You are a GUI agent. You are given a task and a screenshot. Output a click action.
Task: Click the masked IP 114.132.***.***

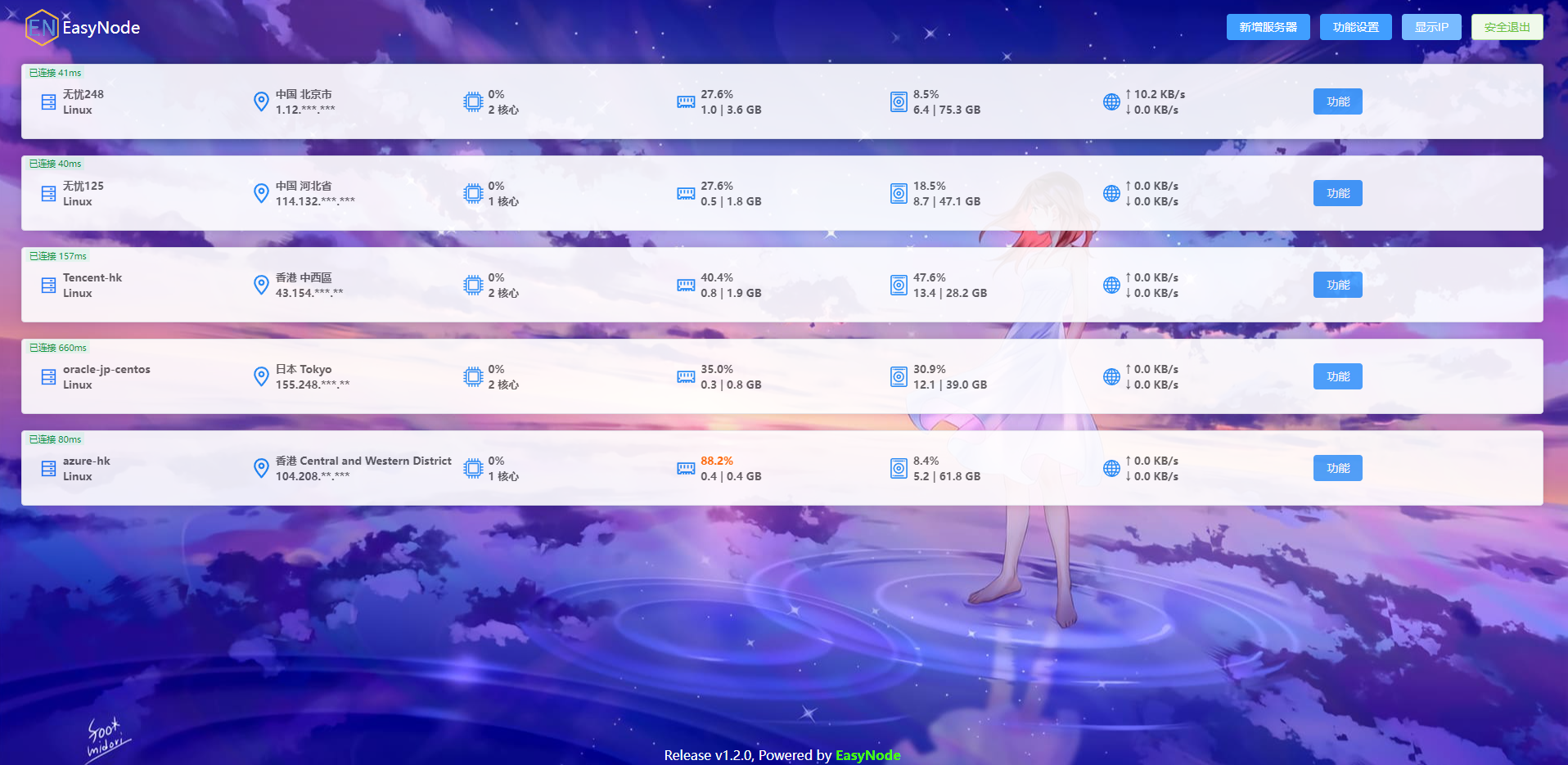315,201
